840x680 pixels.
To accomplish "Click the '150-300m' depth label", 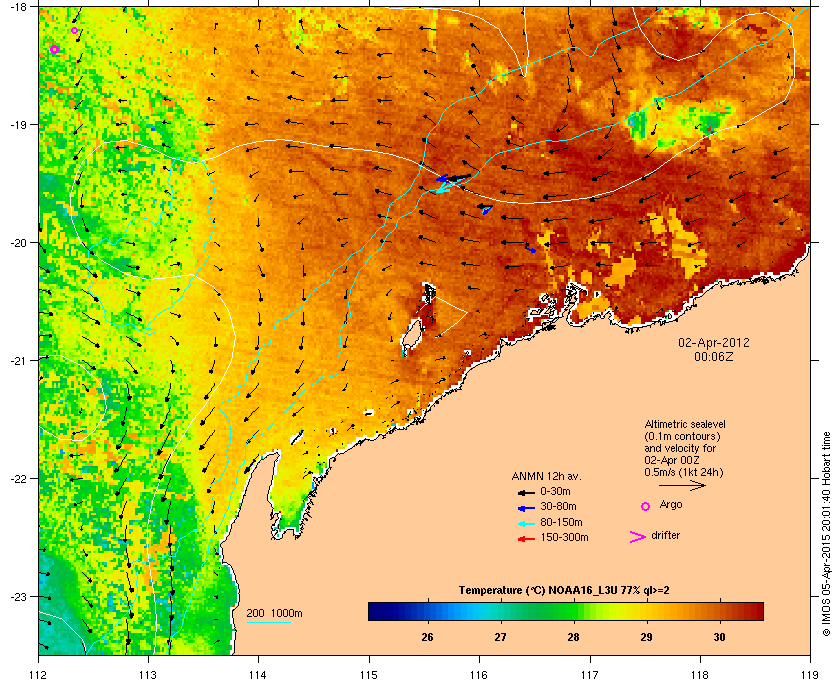I will 565,537.
